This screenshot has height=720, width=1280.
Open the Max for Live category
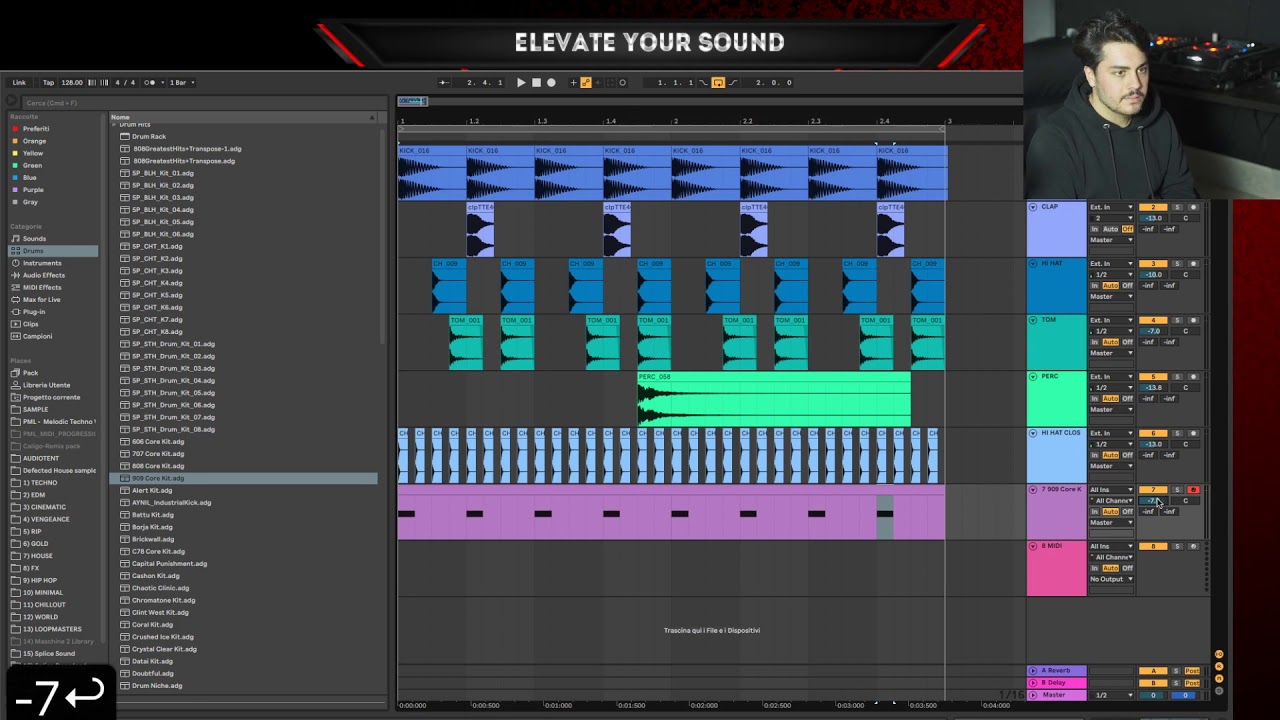point(41,299)
